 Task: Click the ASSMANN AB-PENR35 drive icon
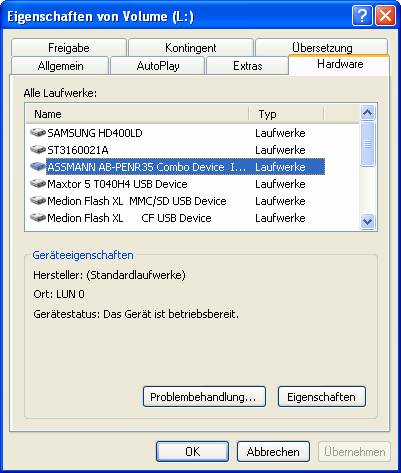tap(38, 167)
